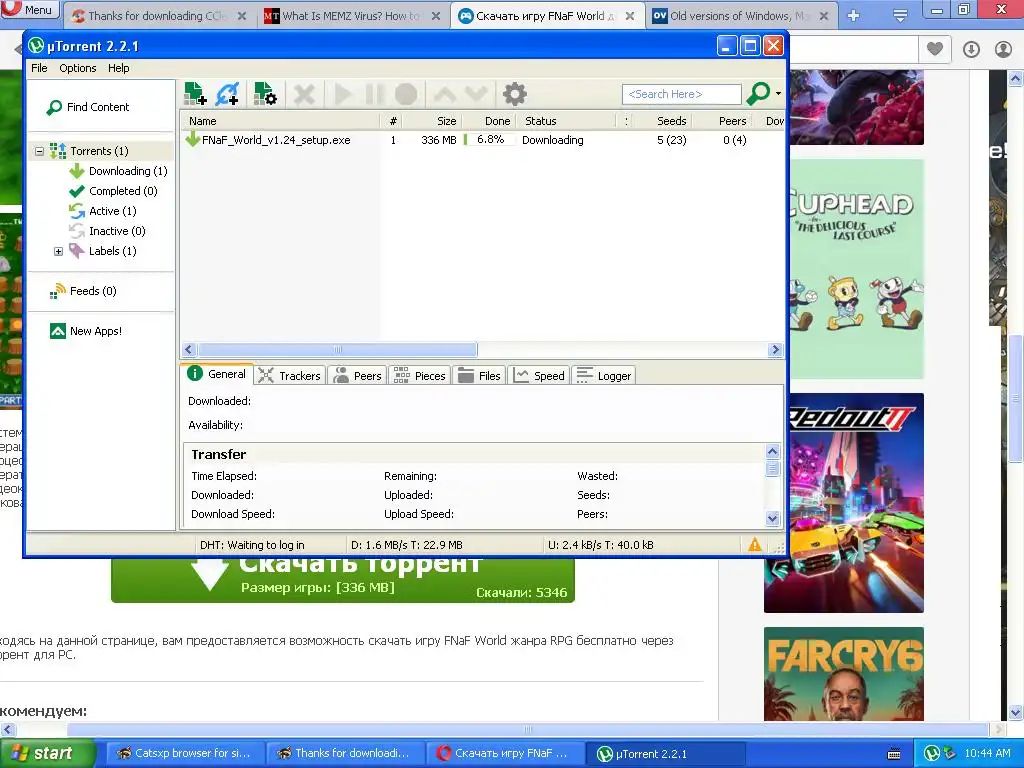Sort by Seeds column header
The height and width of the screenshot is (768, 1024).
661,121
